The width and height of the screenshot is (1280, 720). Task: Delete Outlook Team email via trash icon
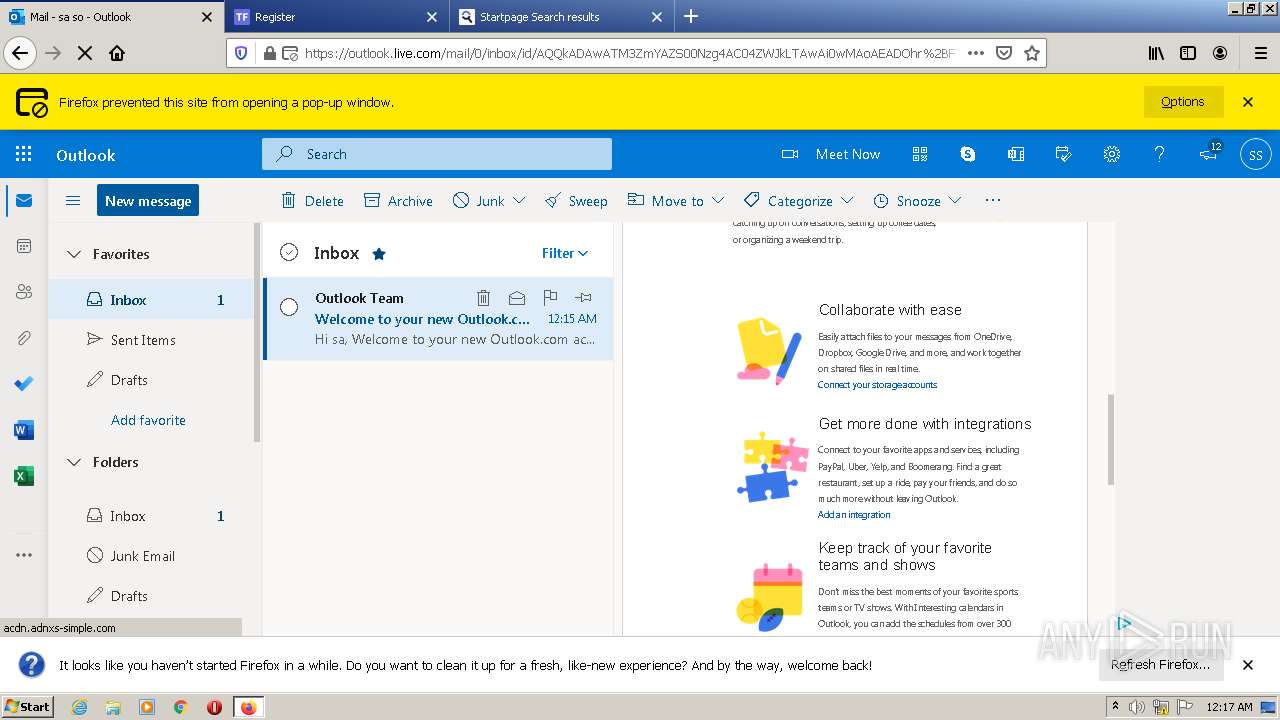pos(483,297)
